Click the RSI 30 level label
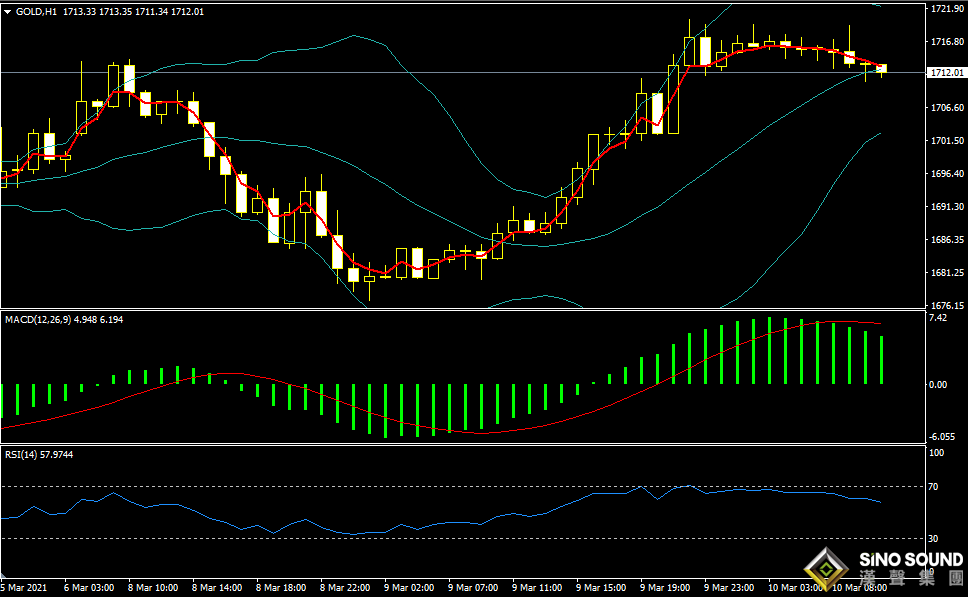Viewport: 968px width, 597px height. pos(932,538)
